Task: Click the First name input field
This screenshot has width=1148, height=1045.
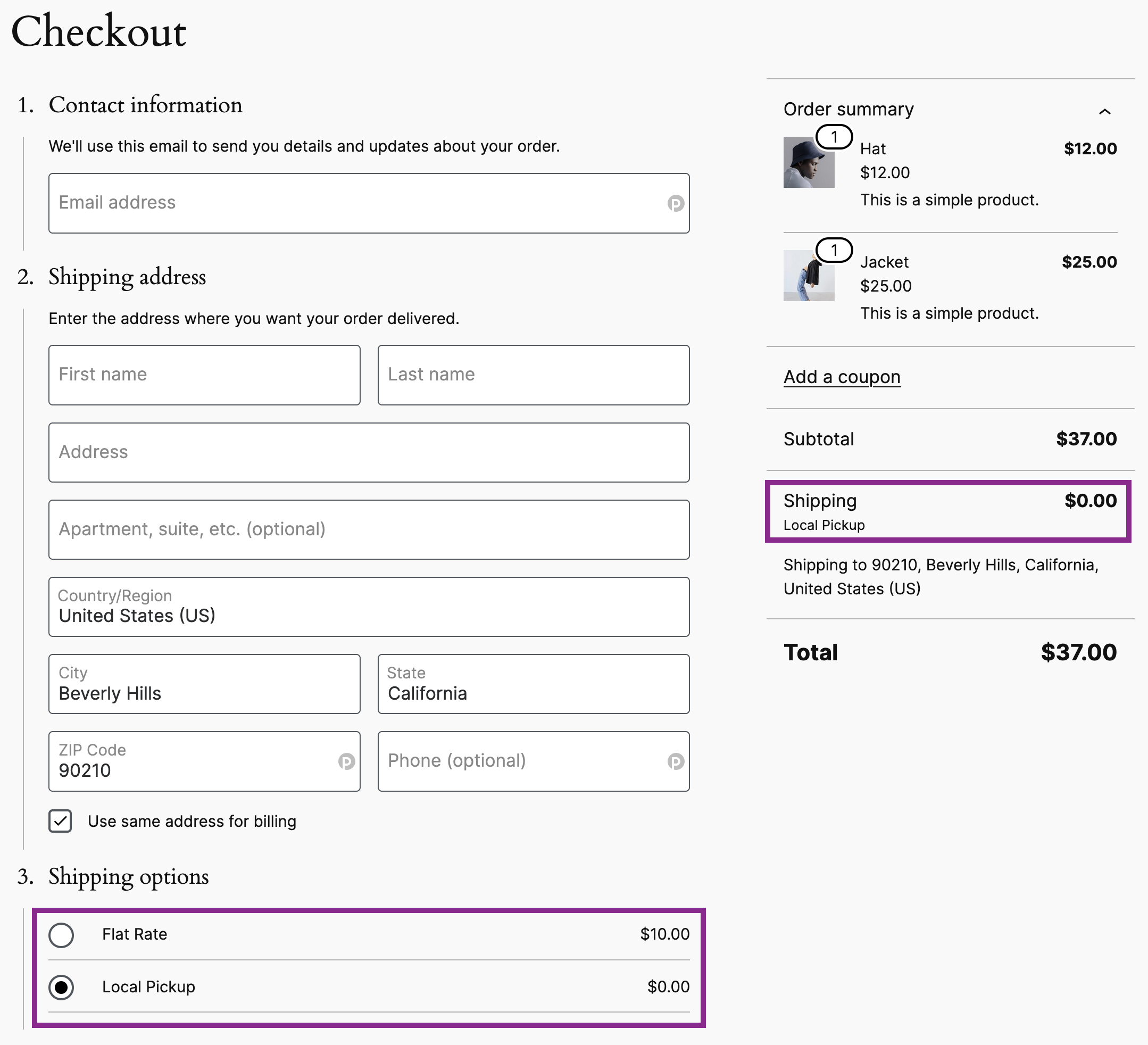Action: [204, 375]
